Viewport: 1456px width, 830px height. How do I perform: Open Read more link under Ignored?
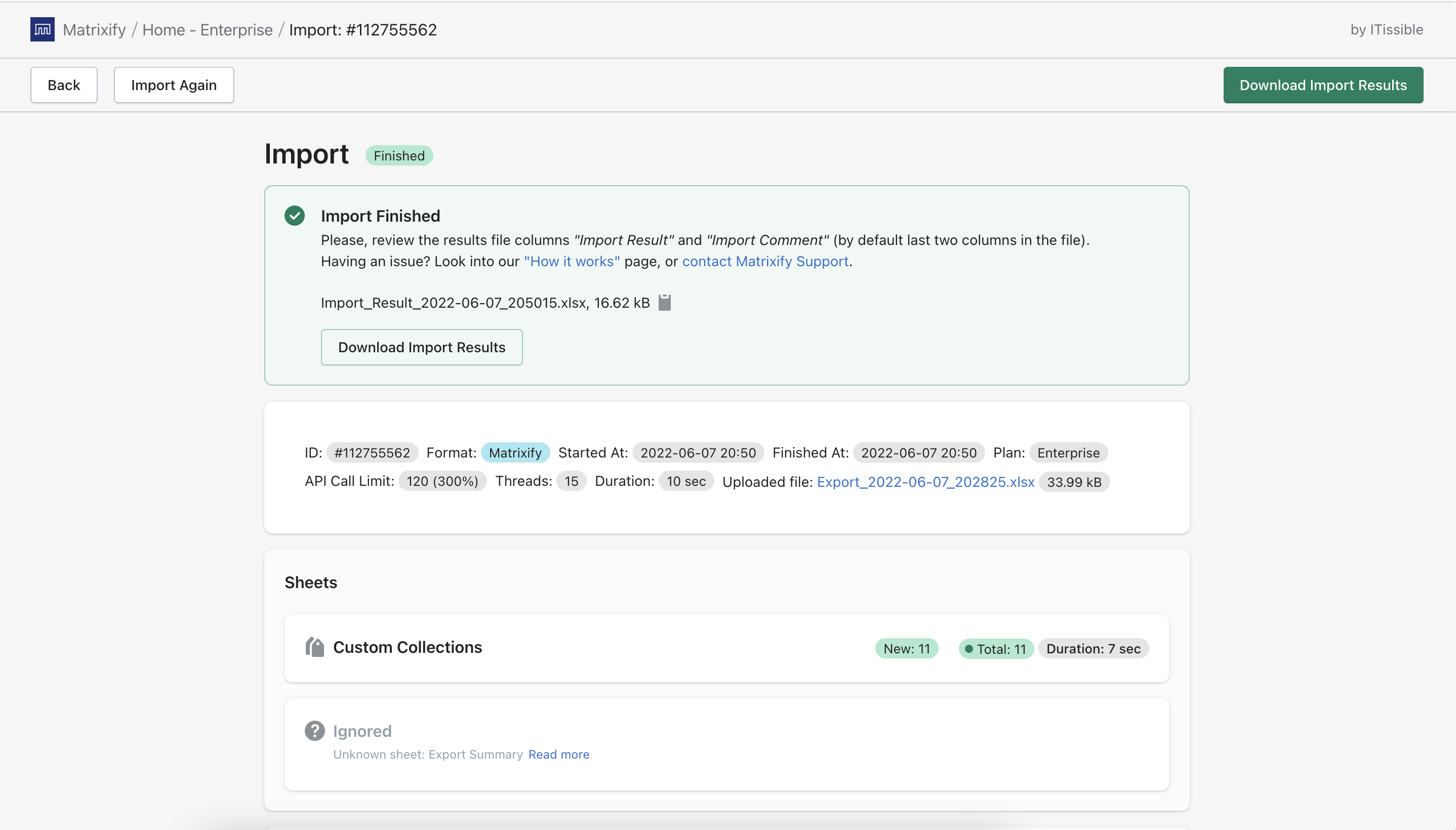(559, 754)
